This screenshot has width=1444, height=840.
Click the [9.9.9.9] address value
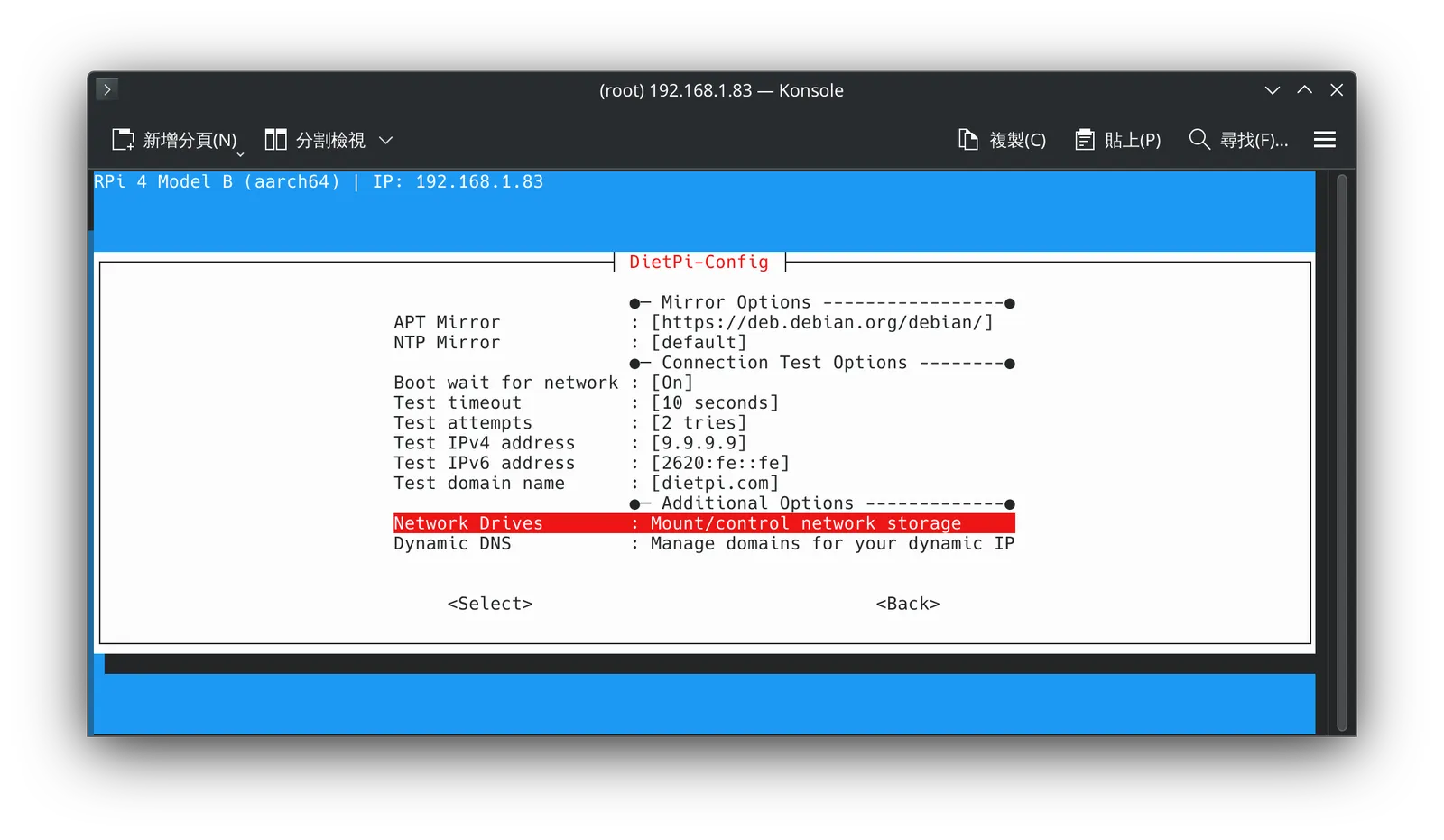coord(699,443)
